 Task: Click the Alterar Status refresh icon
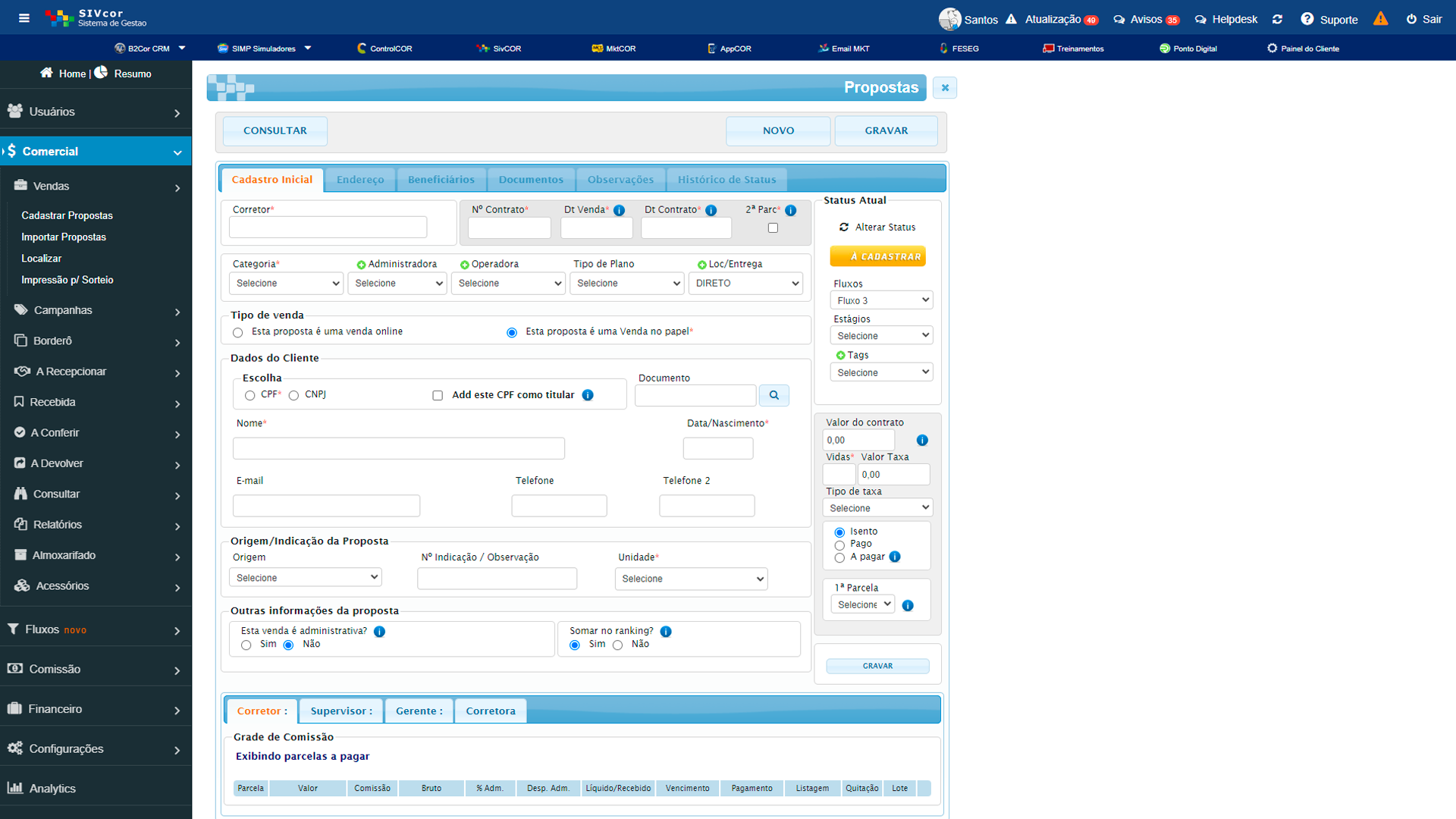[843, 227]
